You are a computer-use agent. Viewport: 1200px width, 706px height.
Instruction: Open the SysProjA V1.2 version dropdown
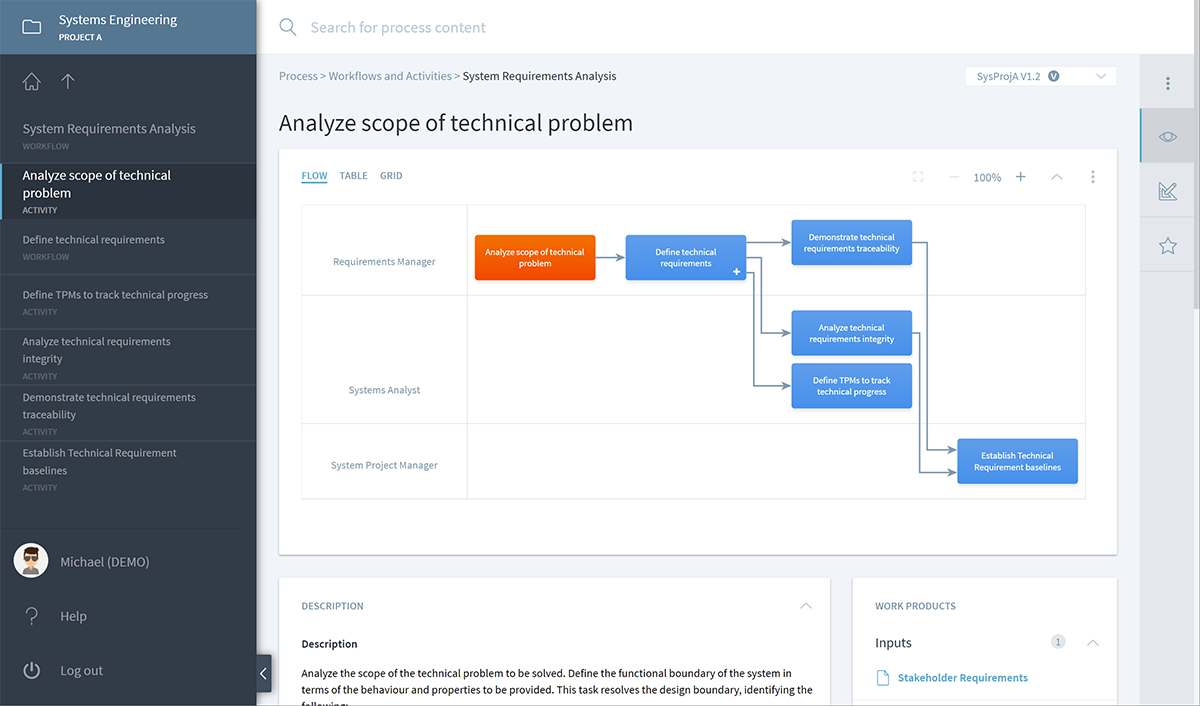click(x=1040, y=75)
